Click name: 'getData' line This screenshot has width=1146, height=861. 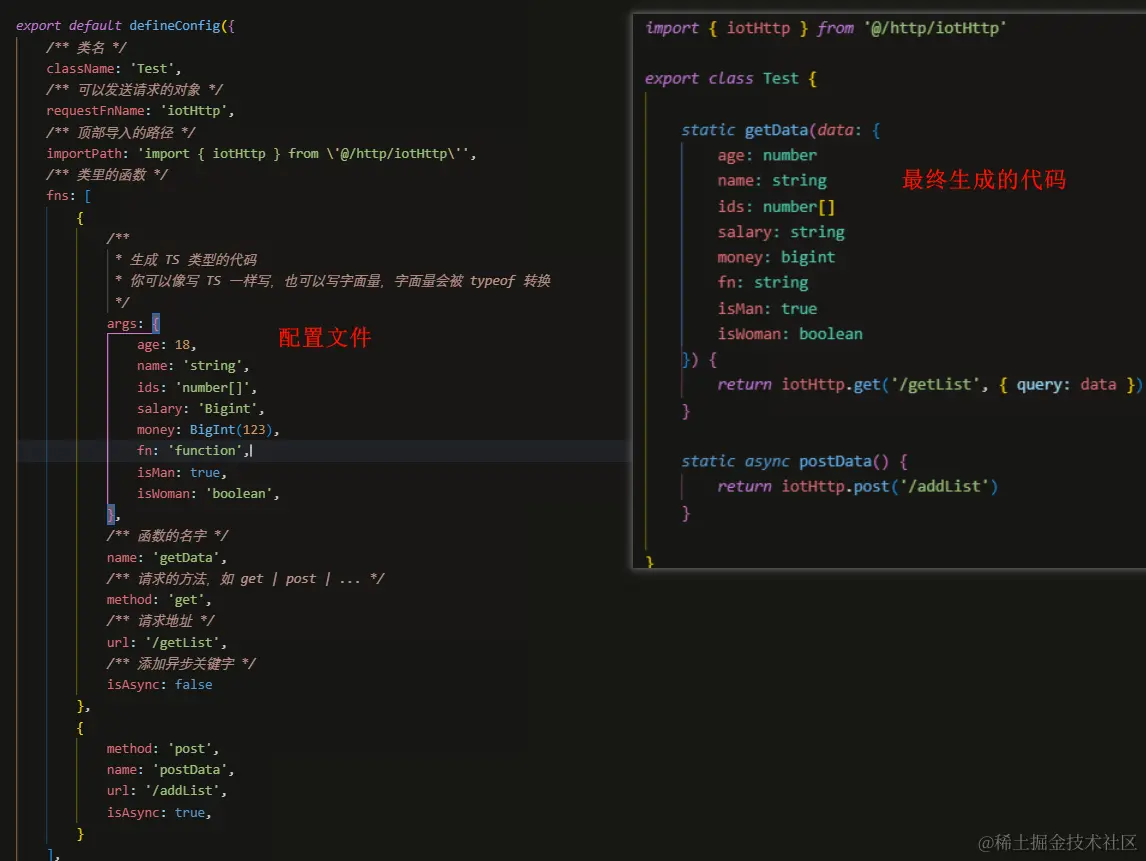pos(167,558)
